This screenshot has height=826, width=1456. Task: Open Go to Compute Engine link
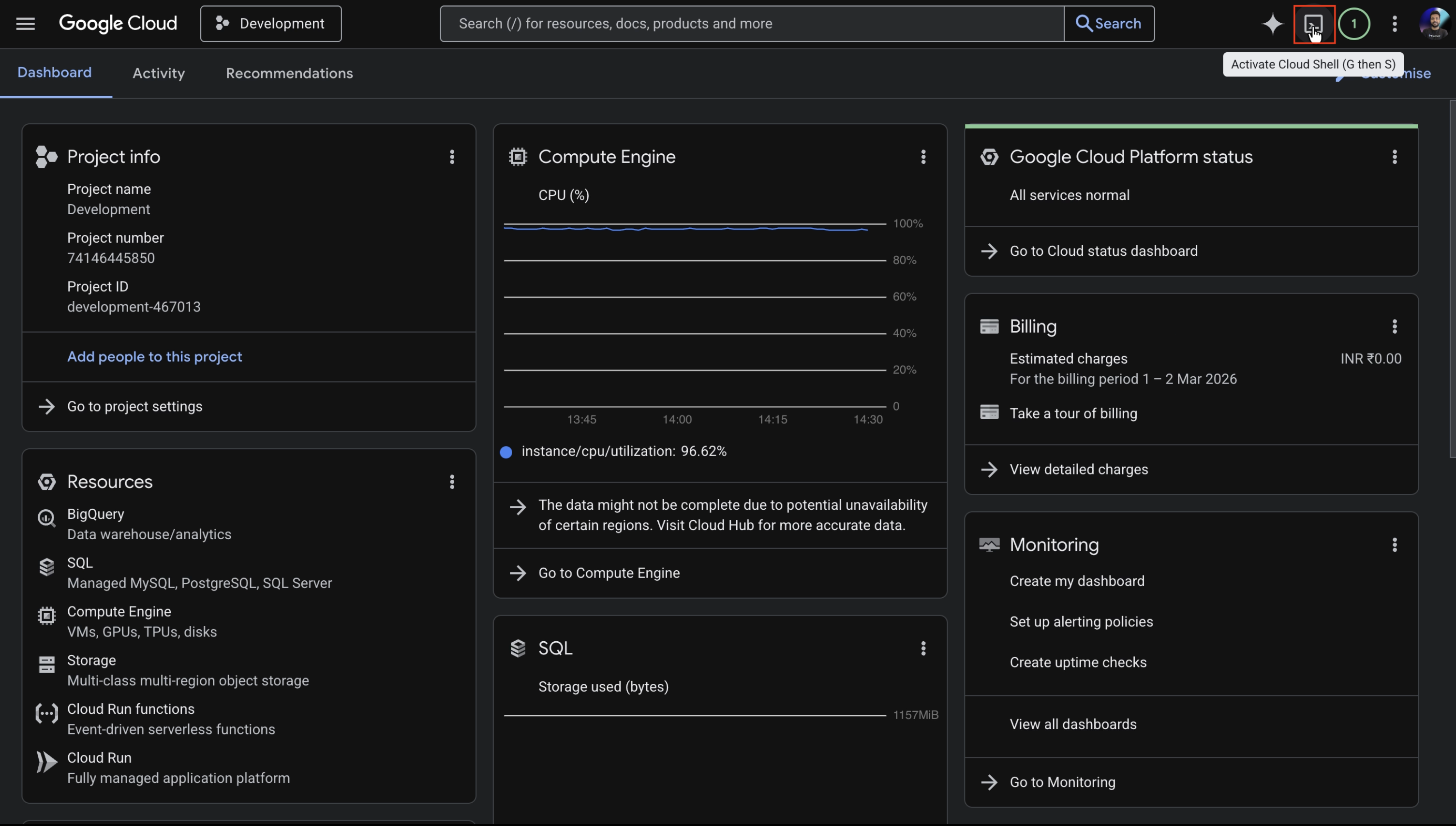click(x=609, y=573)
